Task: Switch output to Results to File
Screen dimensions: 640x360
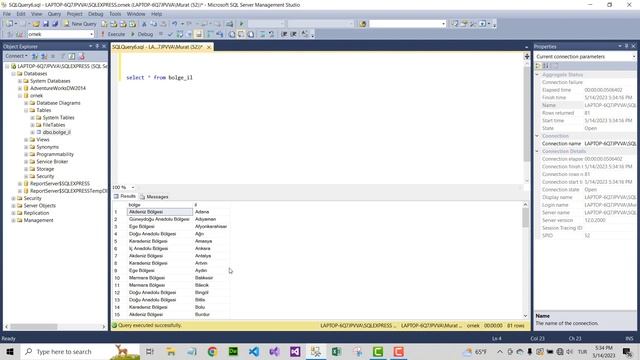Action: [x=251, y=34]
